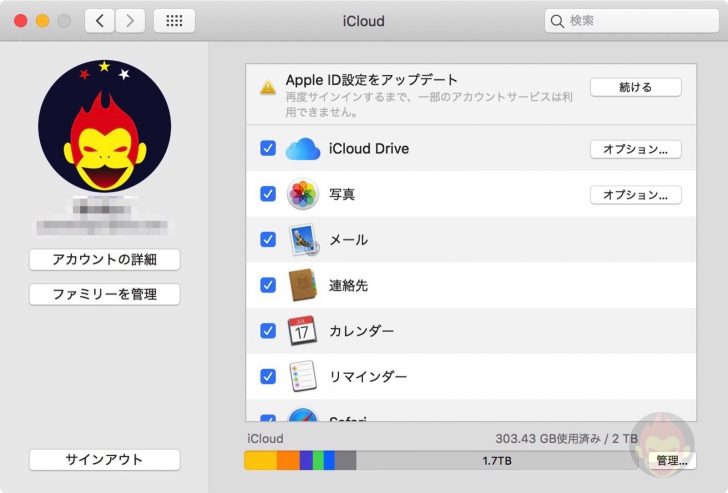The width and height of the screenshot is (728, 493).
Task: Toggle the 写真 checkbox
Action: pos(268,194)
